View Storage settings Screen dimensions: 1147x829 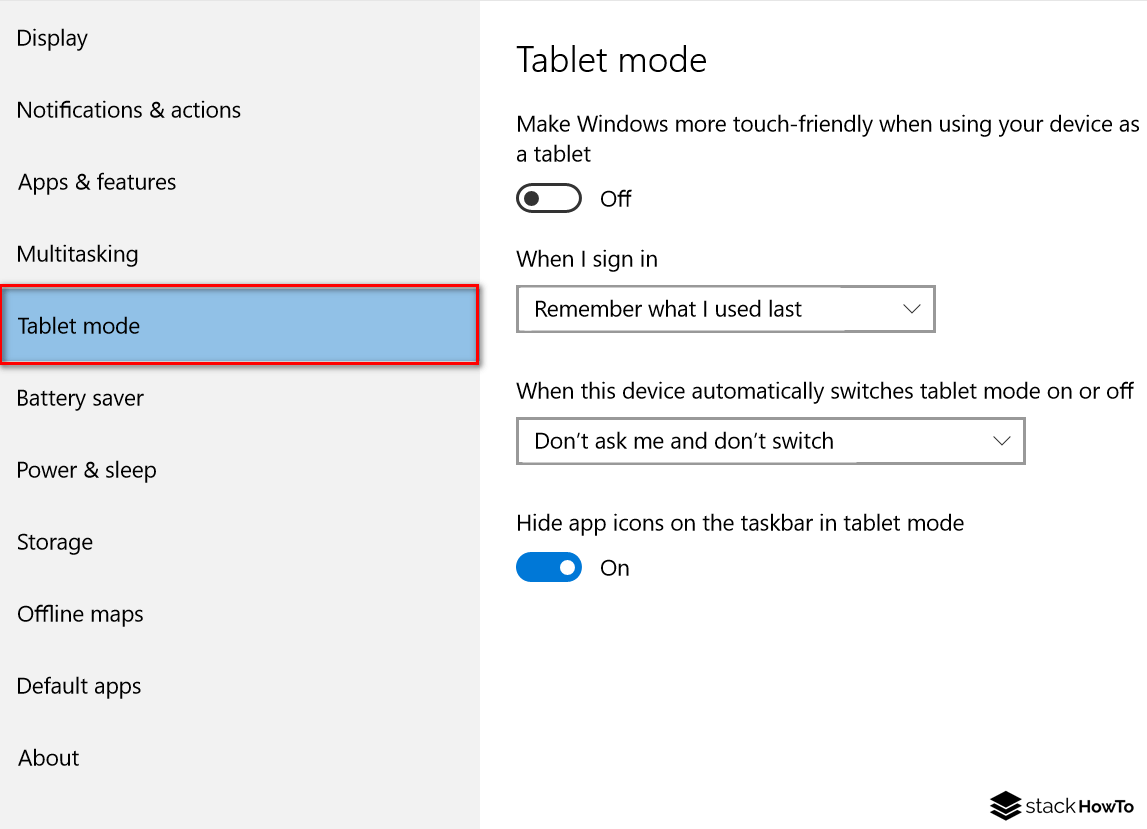(54, 542)
